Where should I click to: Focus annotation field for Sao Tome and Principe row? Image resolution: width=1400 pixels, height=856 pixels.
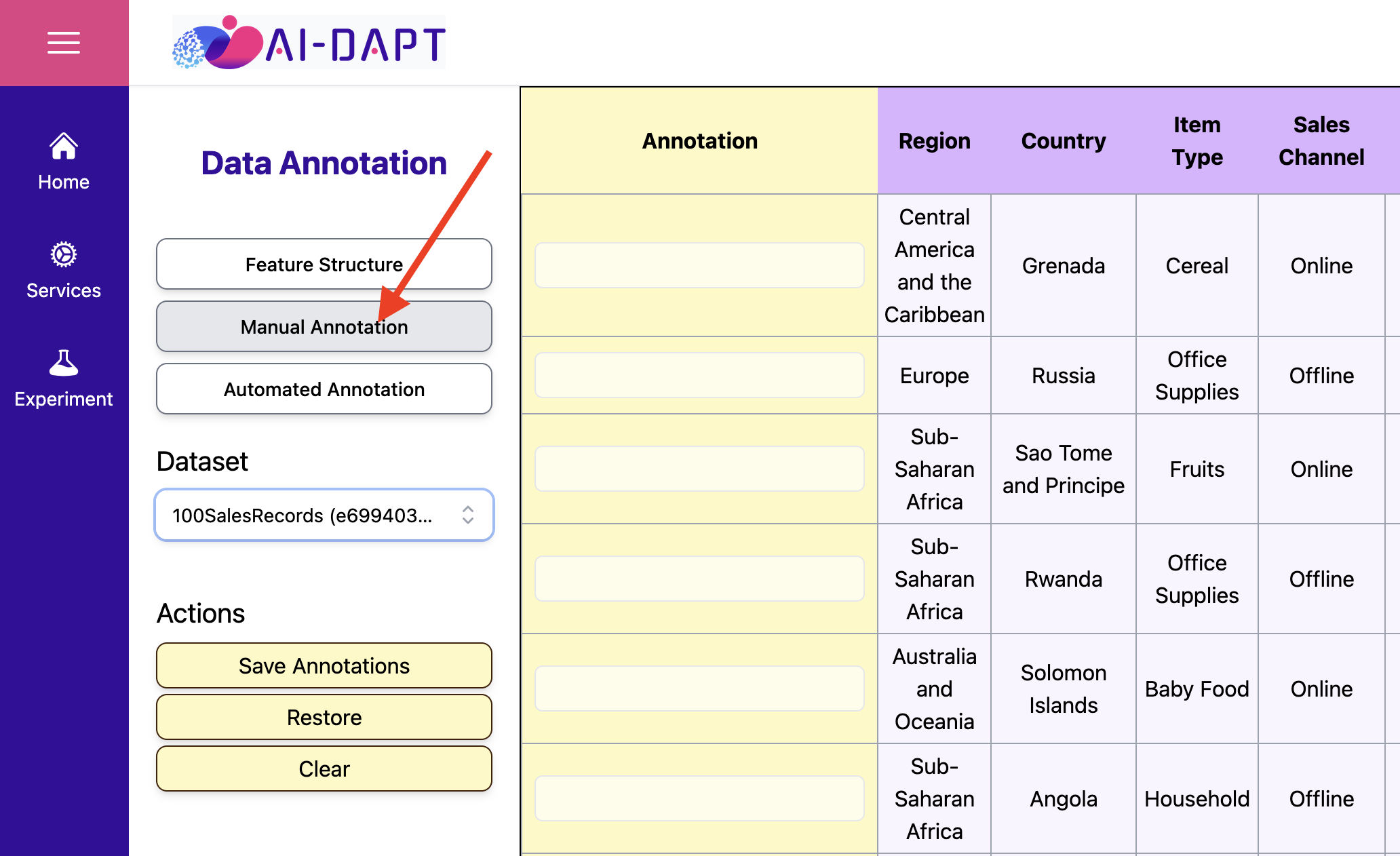[x=699, y=469]
